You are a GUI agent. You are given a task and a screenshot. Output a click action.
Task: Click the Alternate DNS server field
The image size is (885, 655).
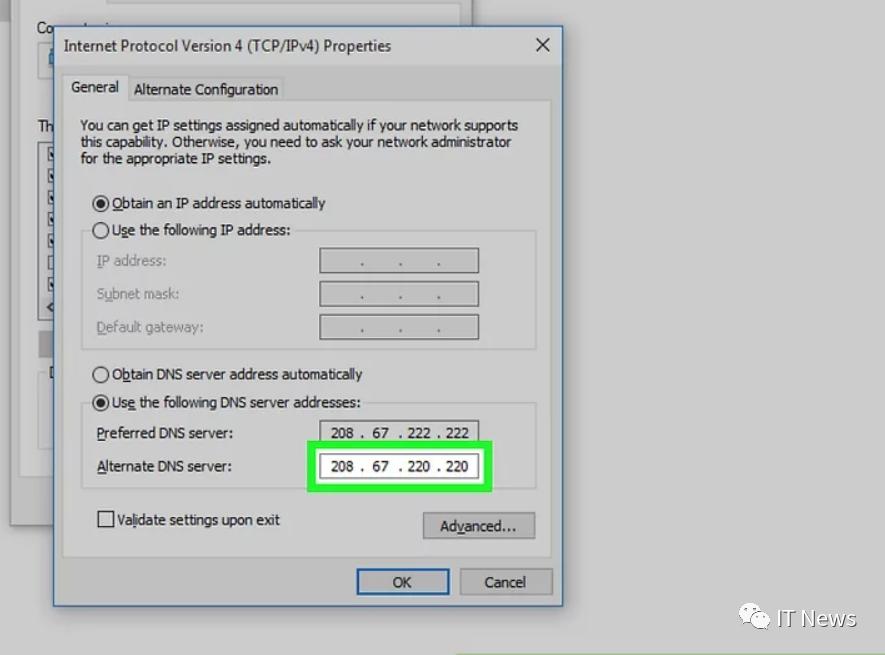coord(399,466)
